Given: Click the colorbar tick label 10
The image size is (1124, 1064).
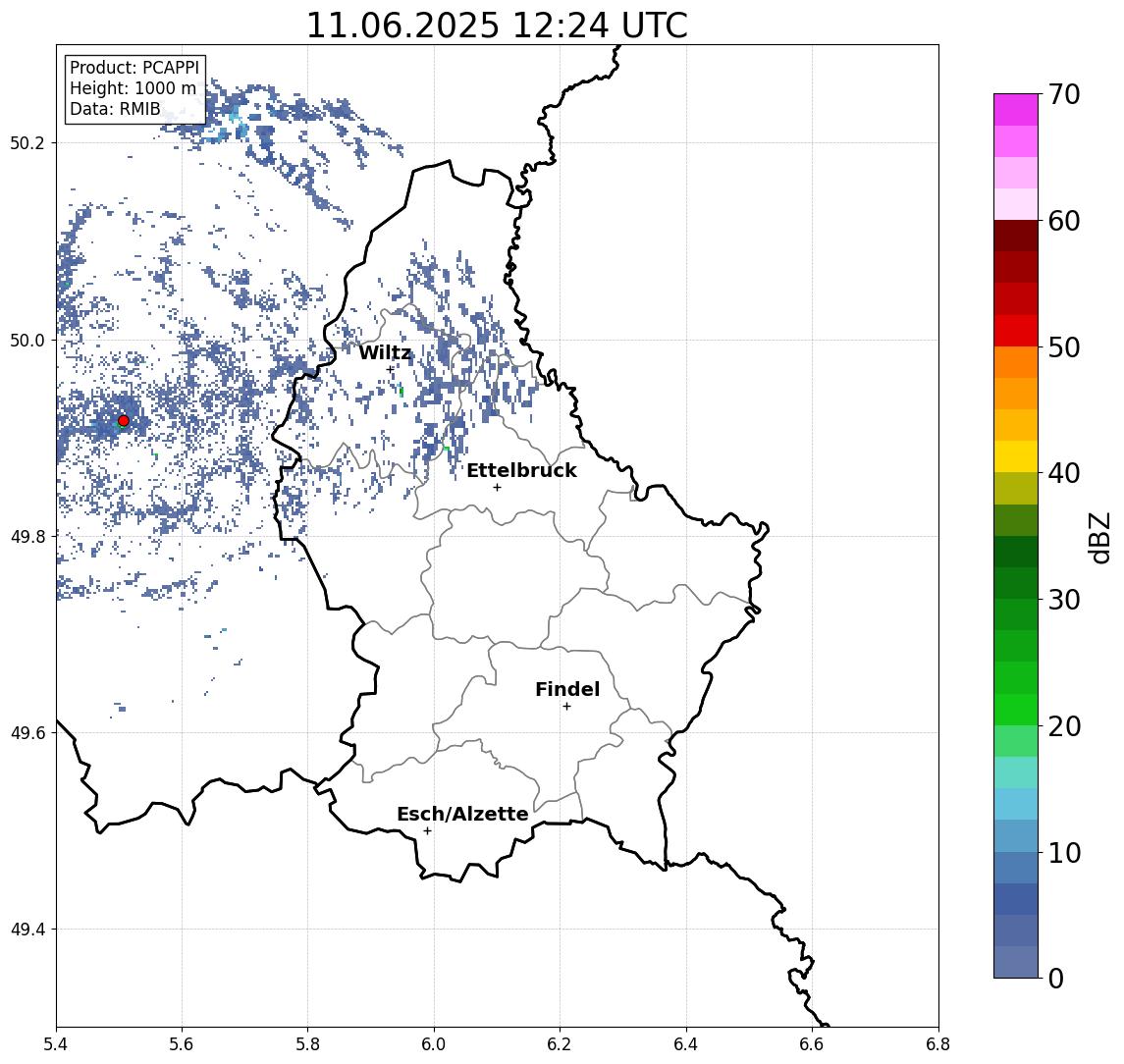Looking at the screenshot, I should 1064,852.
